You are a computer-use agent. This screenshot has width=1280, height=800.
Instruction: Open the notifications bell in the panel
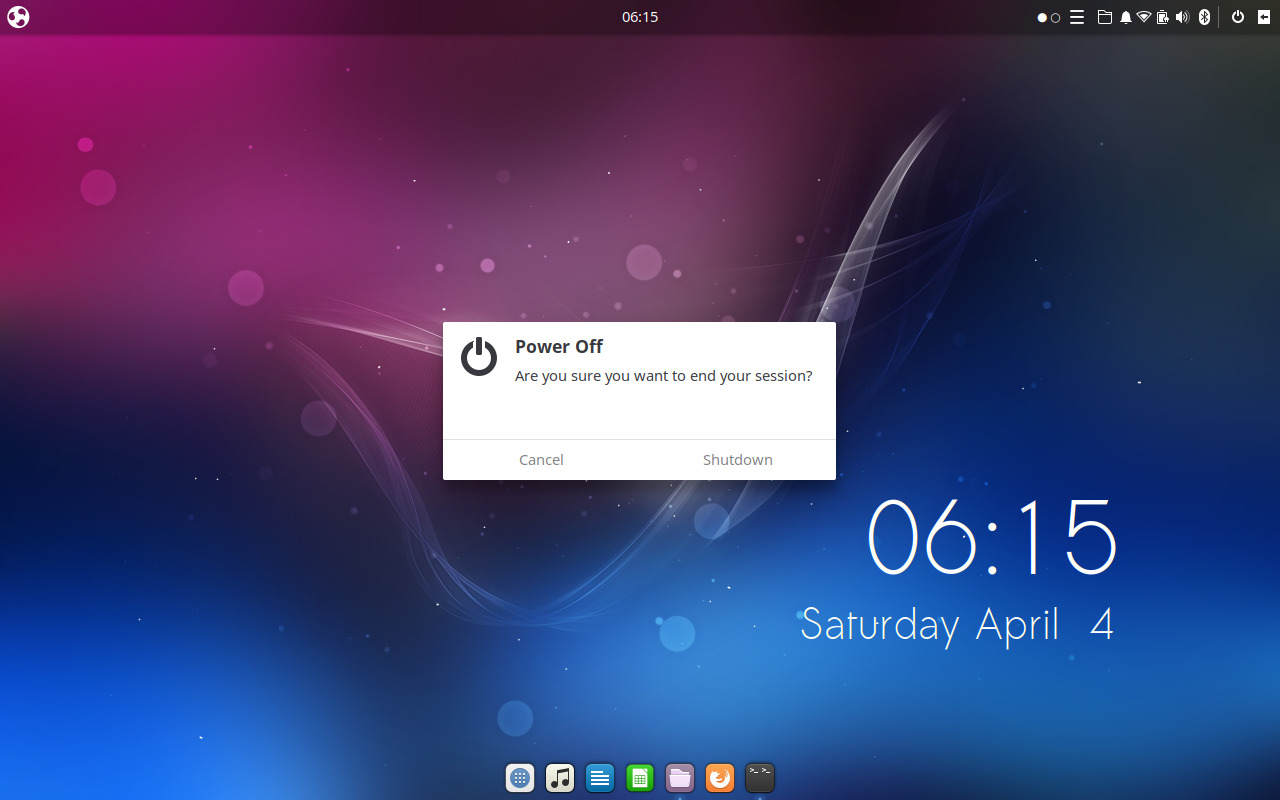point(1126,17)
